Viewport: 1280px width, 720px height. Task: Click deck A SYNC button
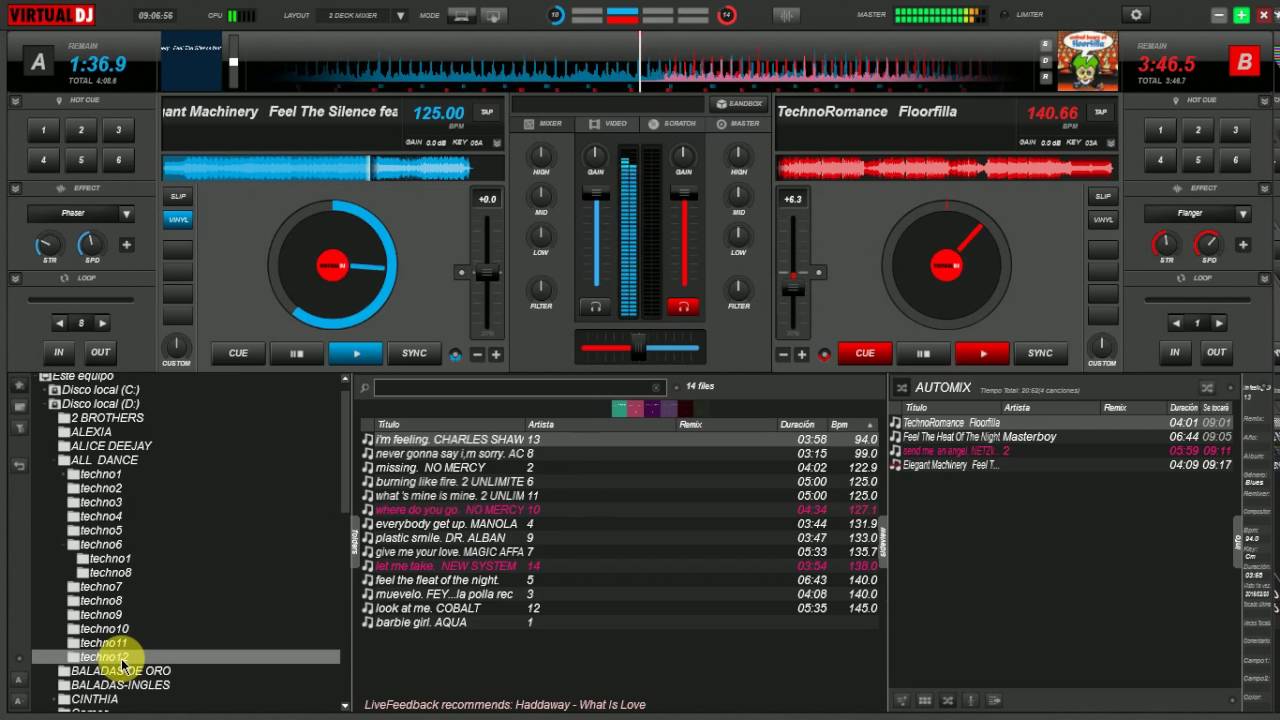pos(414,353)
